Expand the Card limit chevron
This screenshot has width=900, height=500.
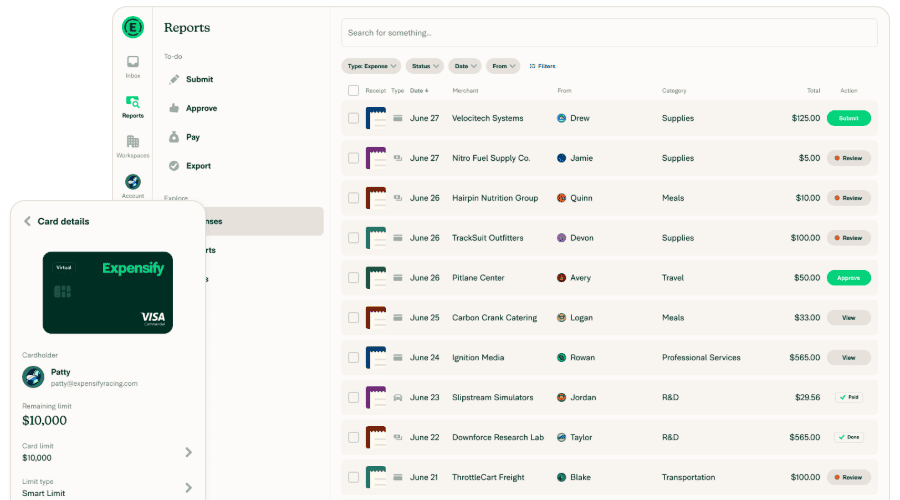click(188, 452)
